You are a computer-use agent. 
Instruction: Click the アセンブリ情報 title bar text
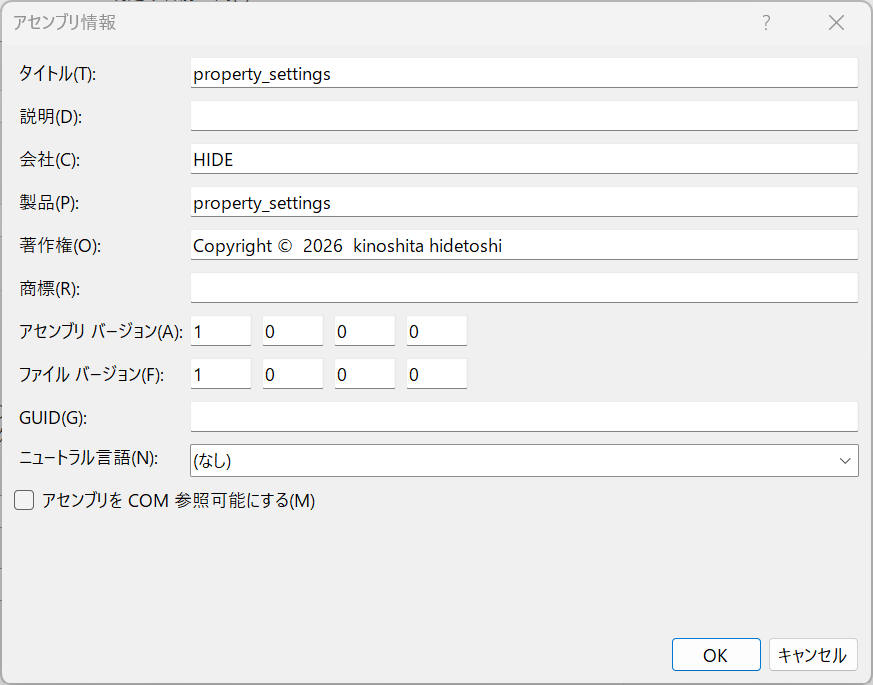pos(65,22)
